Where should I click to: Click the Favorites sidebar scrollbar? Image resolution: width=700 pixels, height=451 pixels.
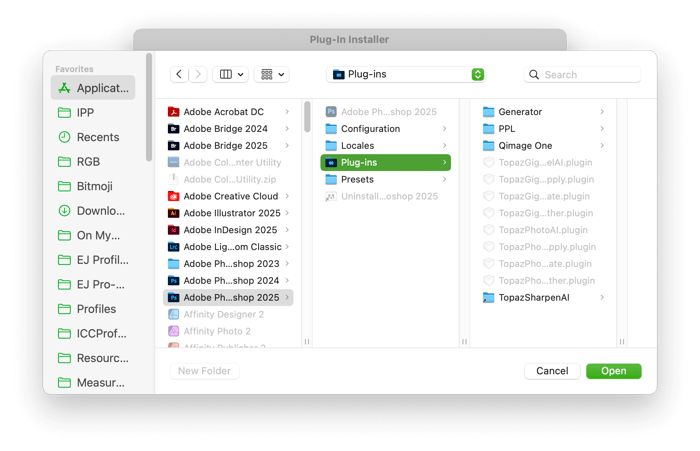(149, 107)
